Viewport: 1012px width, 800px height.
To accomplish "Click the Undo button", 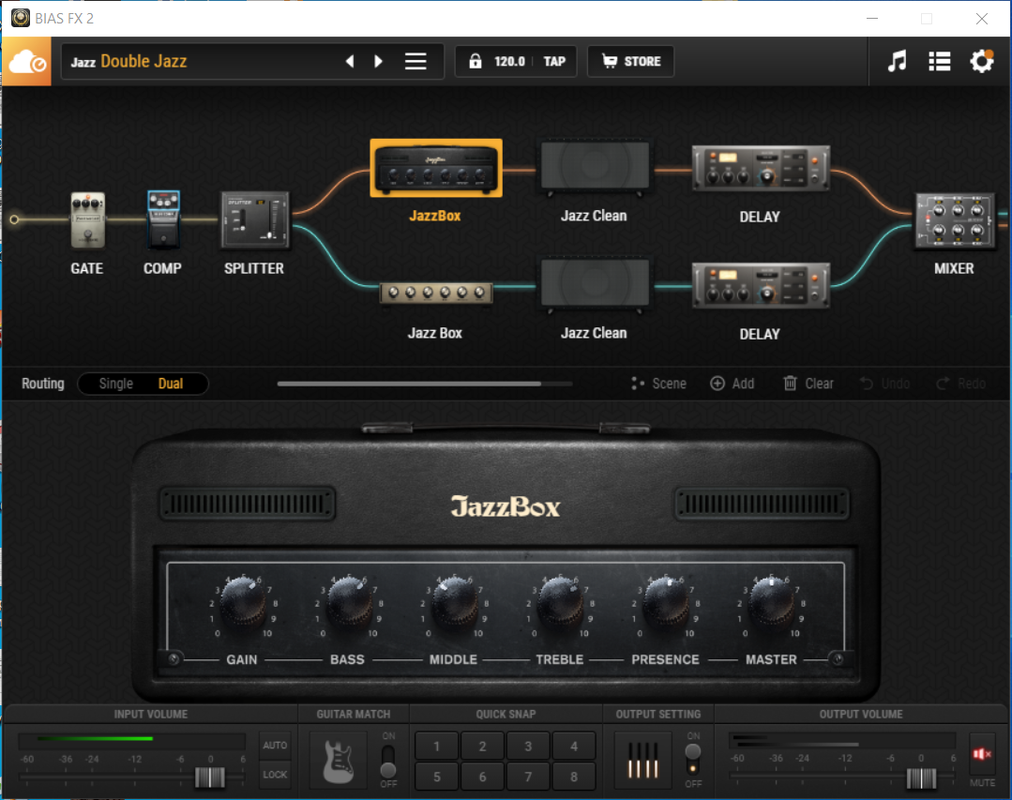I will point(885,383).
